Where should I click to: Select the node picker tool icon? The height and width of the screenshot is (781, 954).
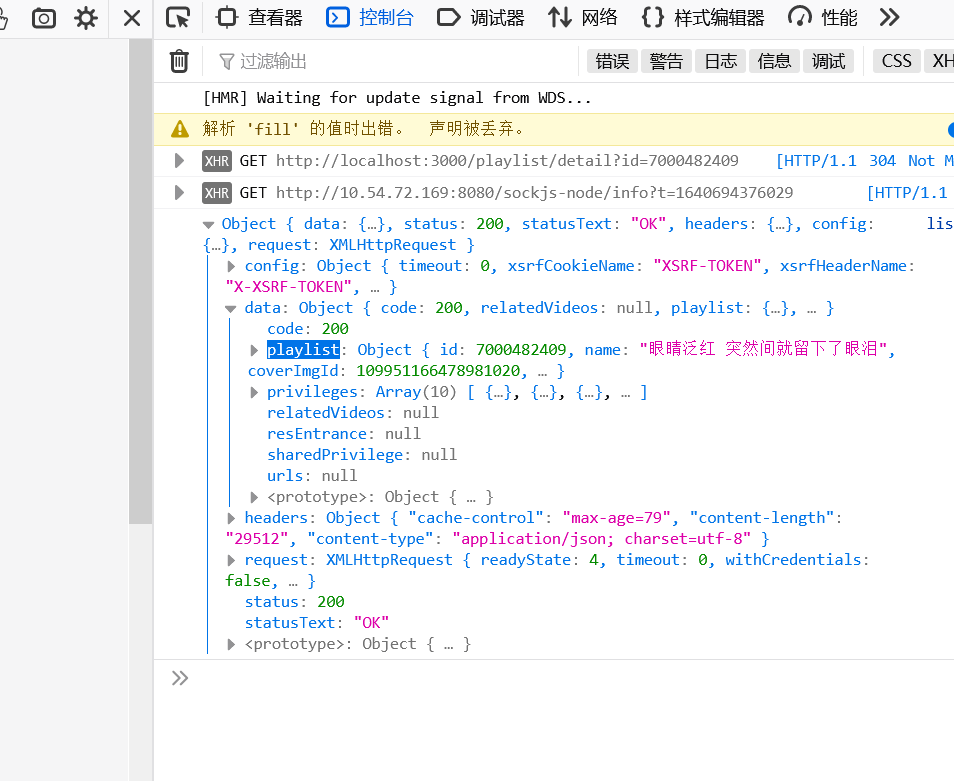[182, 17]
